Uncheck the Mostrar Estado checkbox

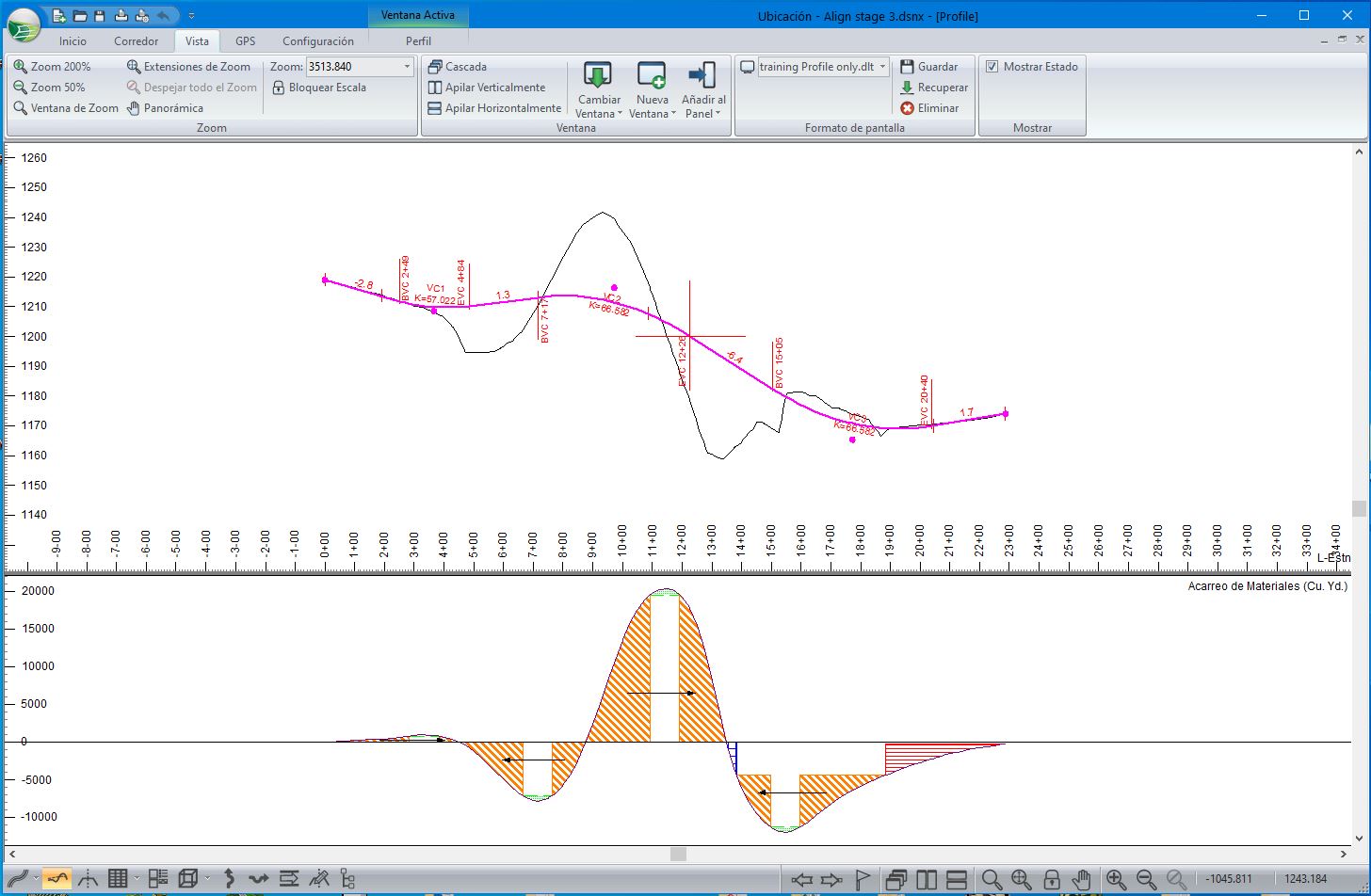coord(992,67)
